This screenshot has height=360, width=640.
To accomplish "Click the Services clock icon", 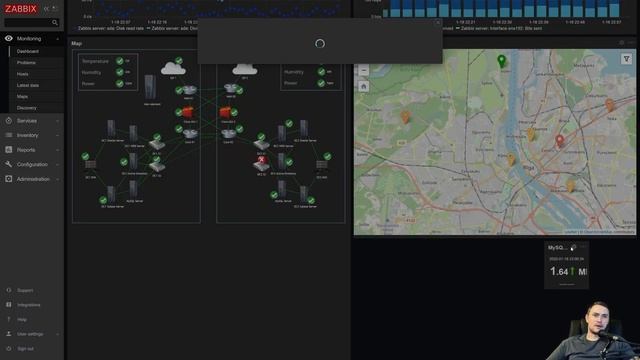I will pyautogui.click(x=9, y=121).
